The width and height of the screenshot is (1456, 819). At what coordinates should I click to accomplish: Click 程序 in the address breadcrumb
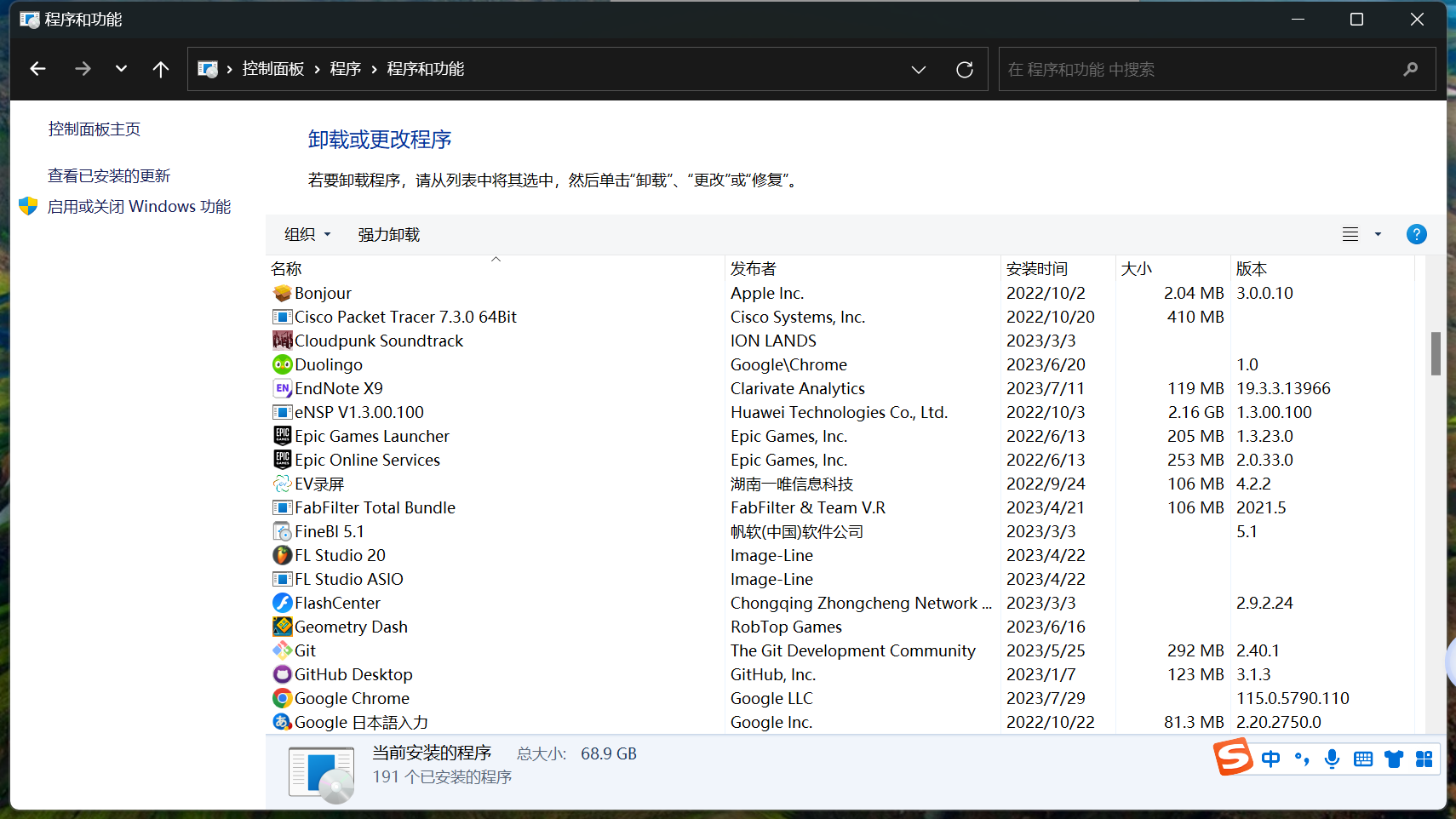346,69
